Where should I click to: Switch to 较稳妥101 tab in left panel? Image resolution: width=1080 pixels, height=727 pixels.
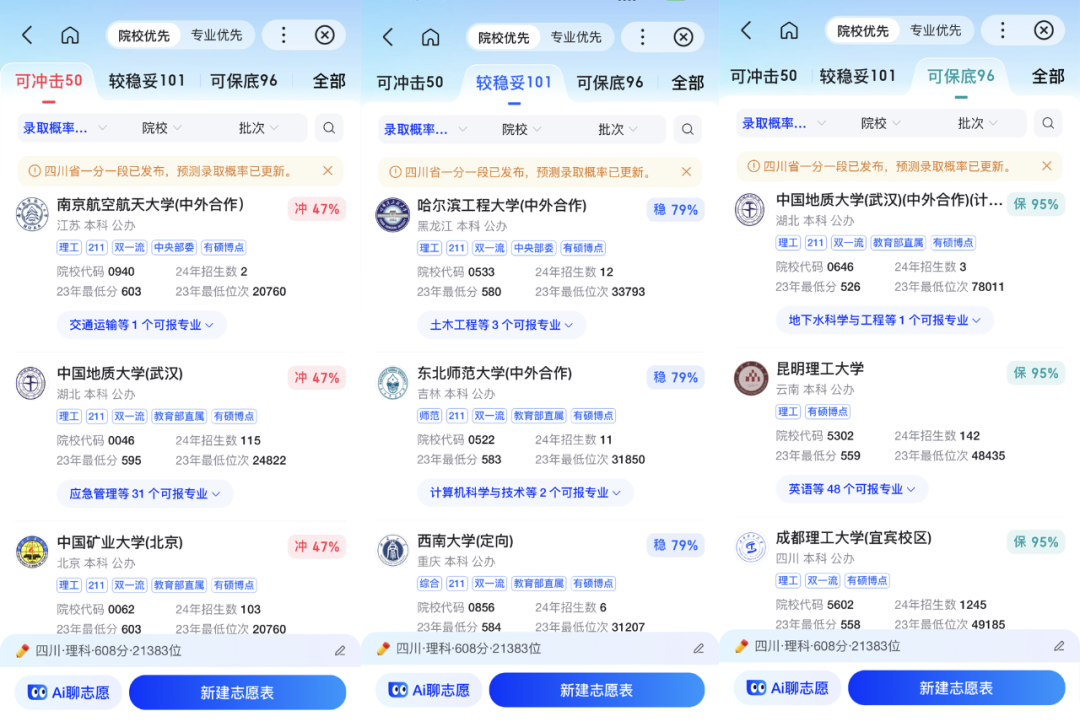tap(147, 81)
